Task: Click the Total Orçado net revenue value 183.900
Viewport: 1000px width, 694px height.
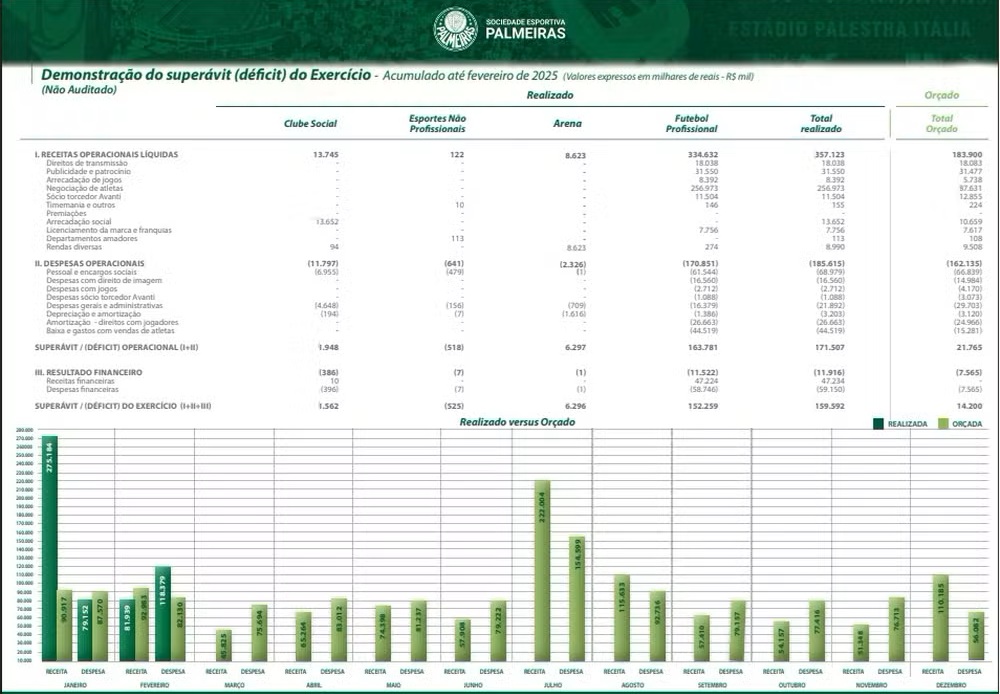Action: pos(967,154)
